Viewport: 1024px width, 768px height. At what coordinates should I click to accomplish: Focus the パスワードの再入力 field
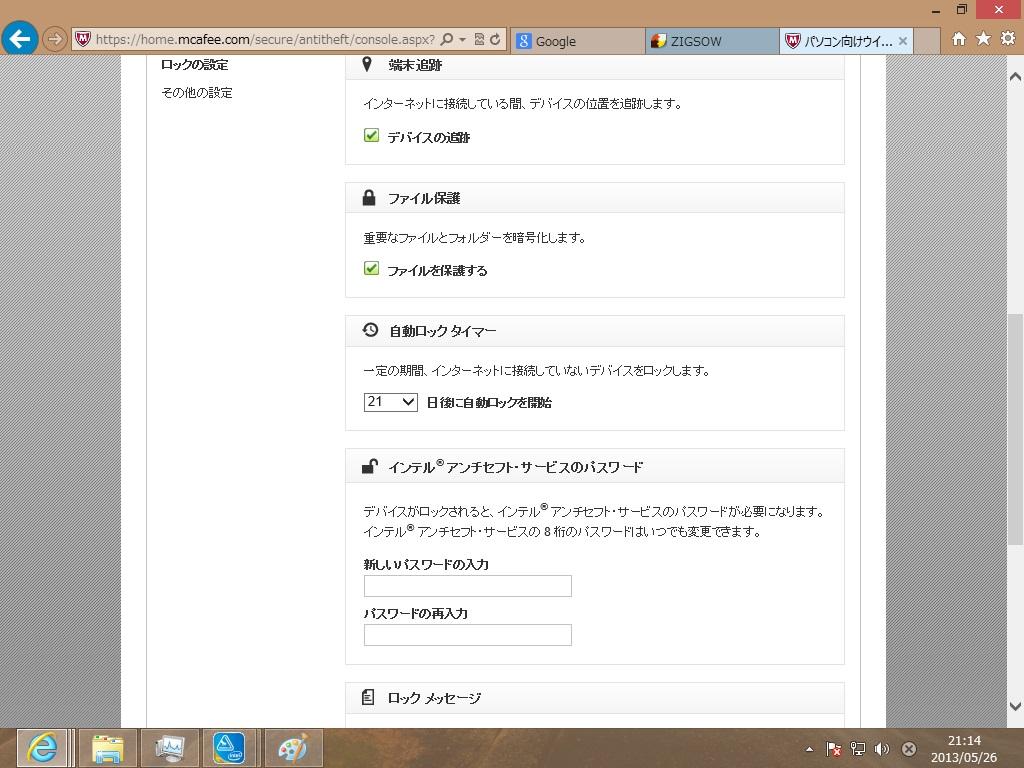pos(468,635)
